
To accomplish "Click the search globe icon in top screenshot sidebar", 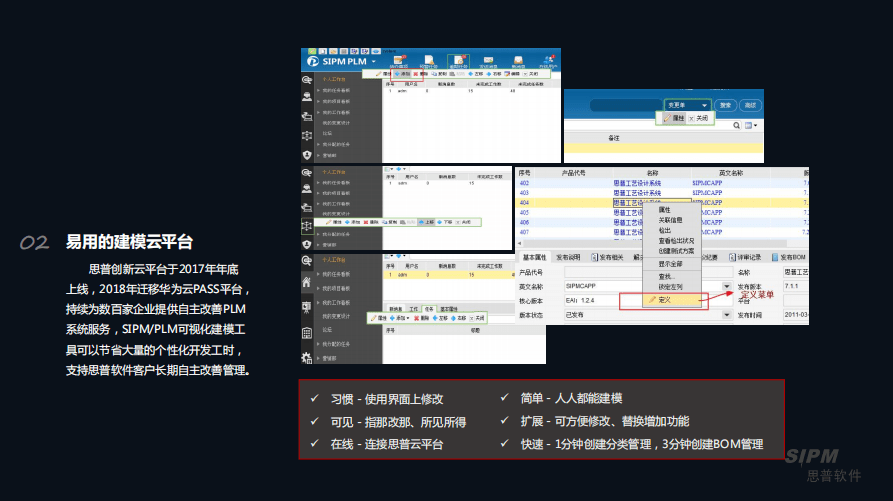I will point(307,80).
